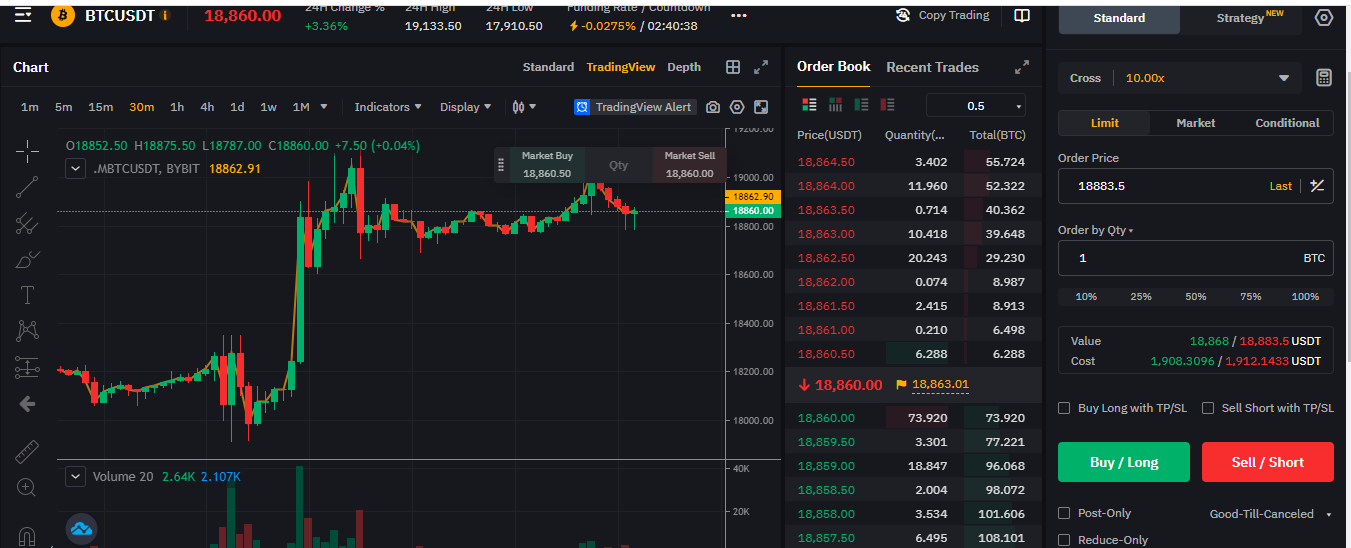The image size is (1351, 548).
Task: Expand the Order Book panel to fullscreen
Action: click(x=1022, y=67)
